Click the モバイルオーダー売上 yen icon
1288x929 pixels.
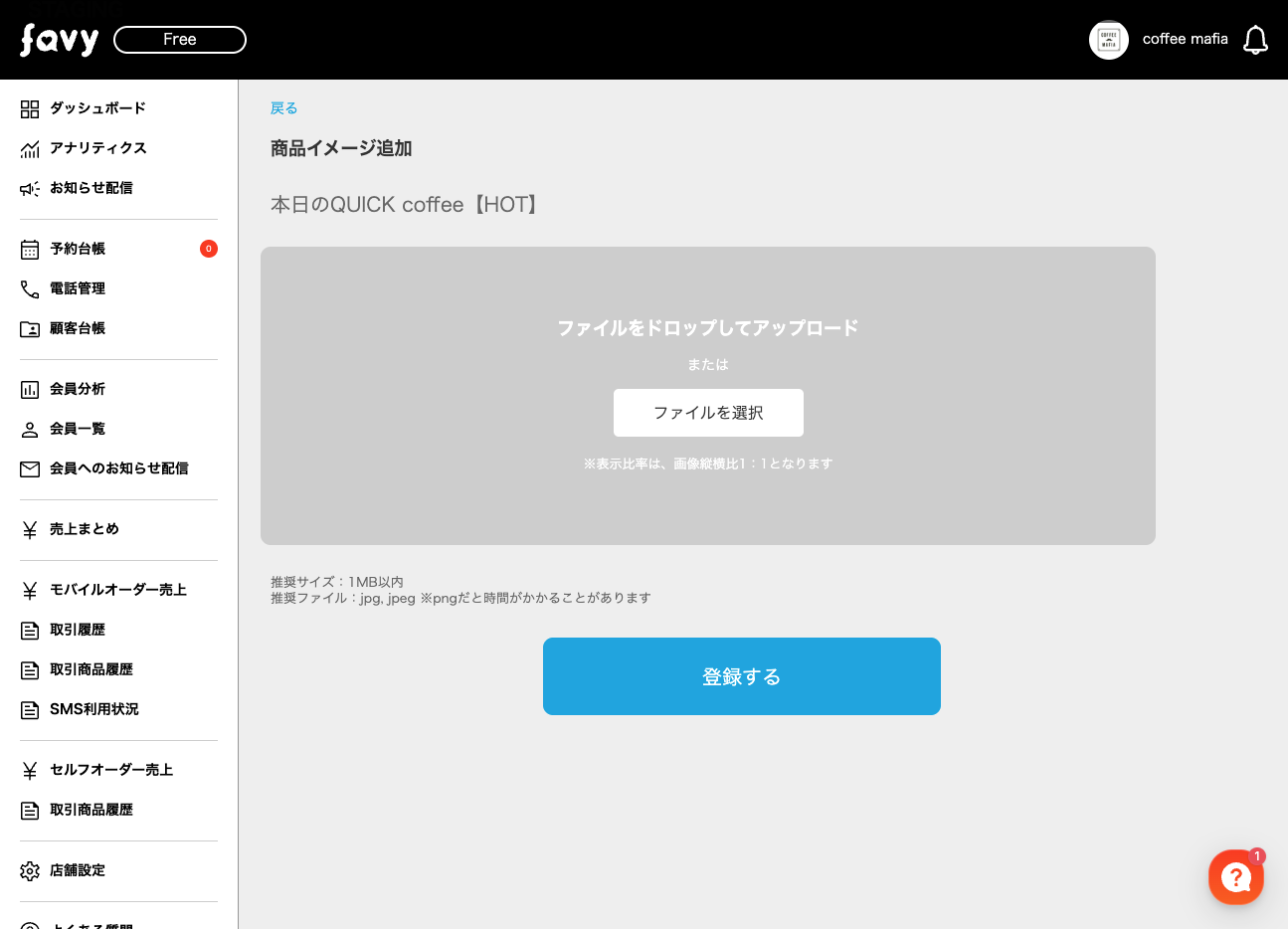click(x=30, y=590)
